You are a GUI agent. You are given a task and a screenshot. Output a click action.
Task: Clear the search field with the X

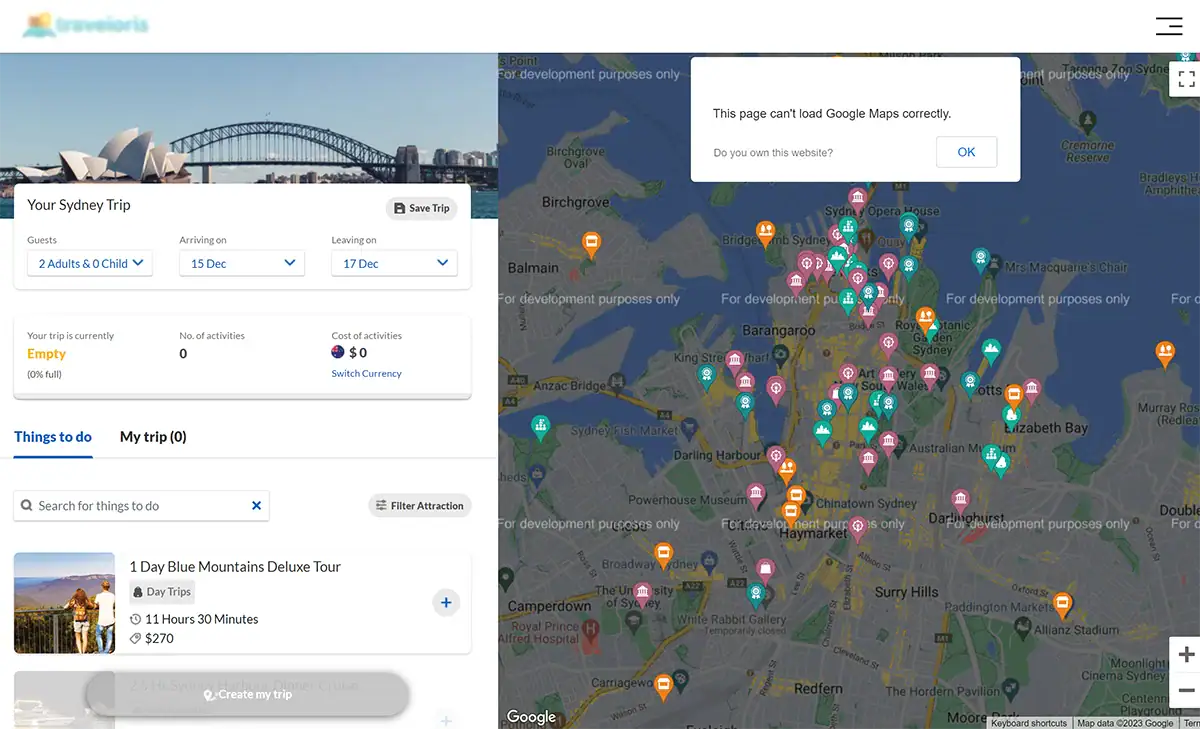(x=256, y=506)
